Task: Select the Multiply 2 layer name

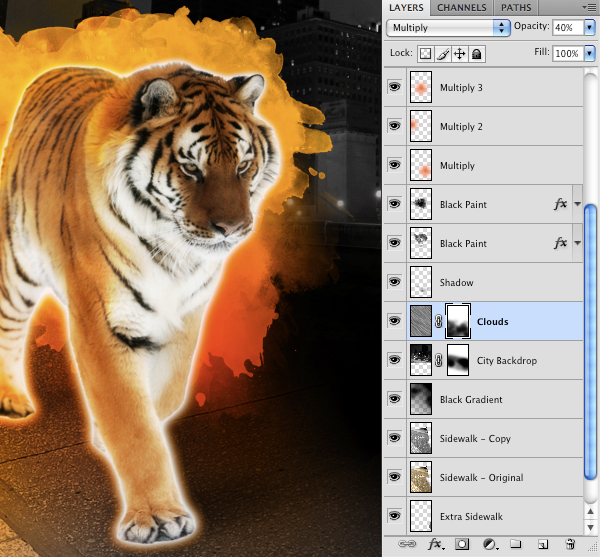Action: click(461, 127)
